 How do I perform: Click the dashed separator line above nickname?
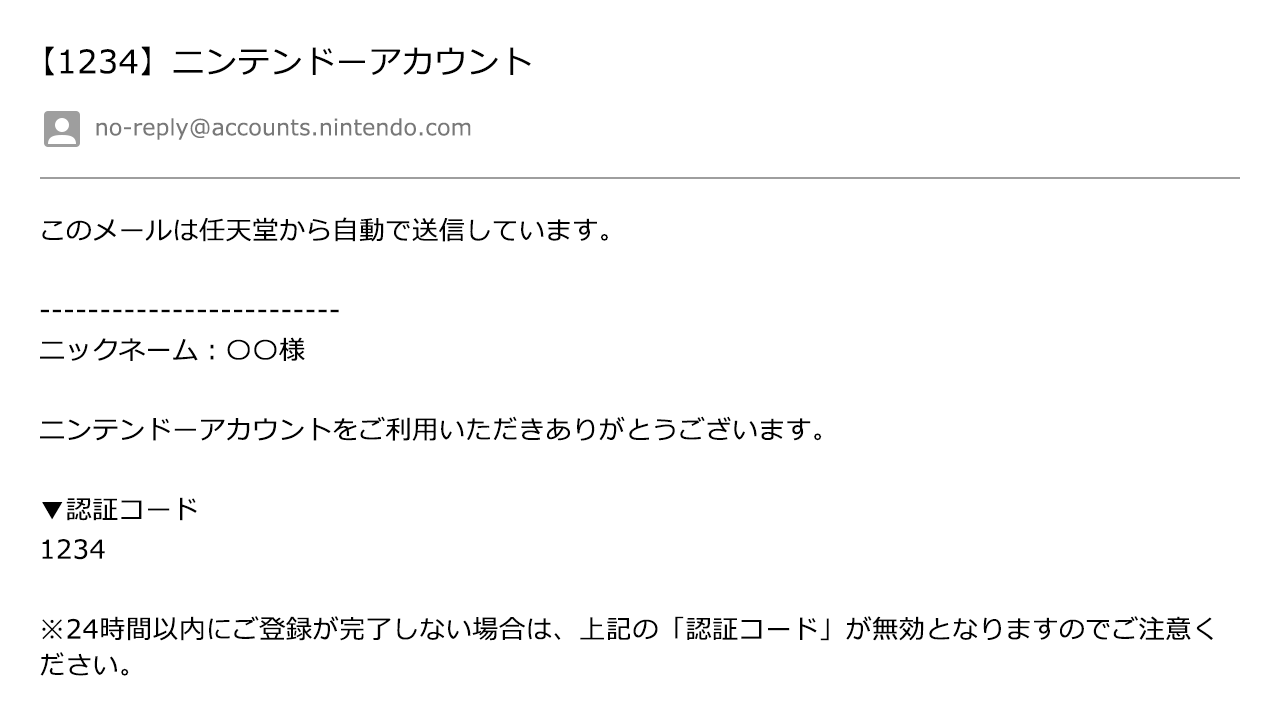click(x=190, y=311)
